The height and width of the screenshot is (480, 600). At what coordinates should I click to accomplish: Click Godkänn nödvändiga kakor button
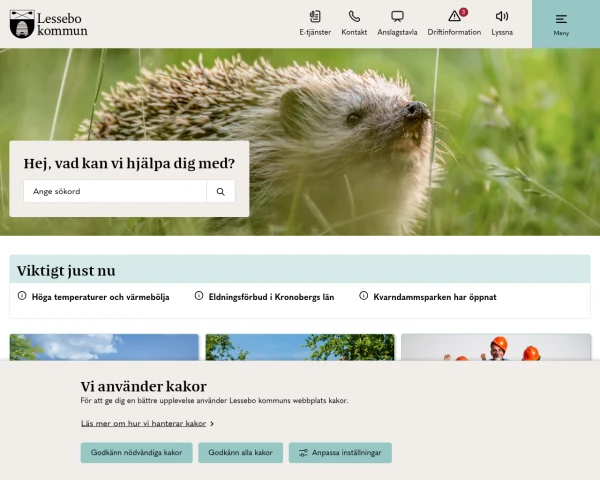137,453
